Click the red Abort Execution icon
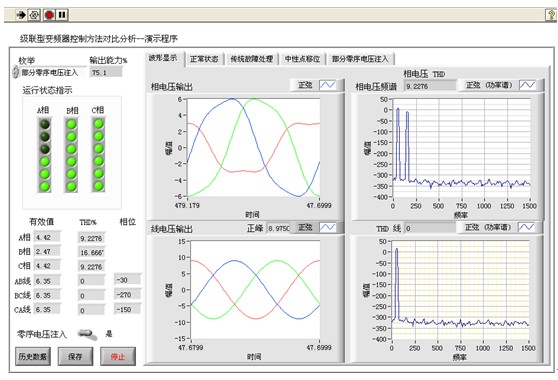Screen dimensions: 558x380 49,15
